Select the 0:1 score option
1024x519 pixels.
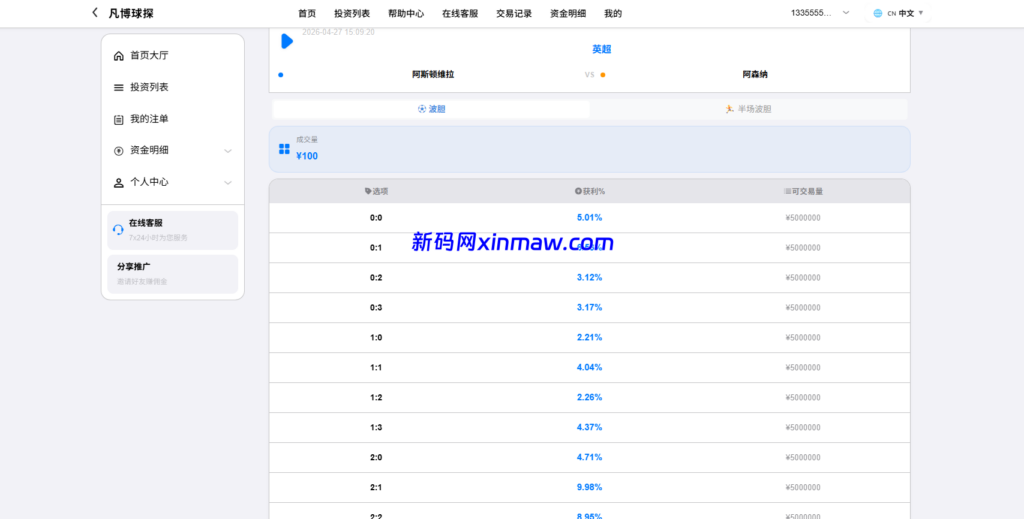376,248
